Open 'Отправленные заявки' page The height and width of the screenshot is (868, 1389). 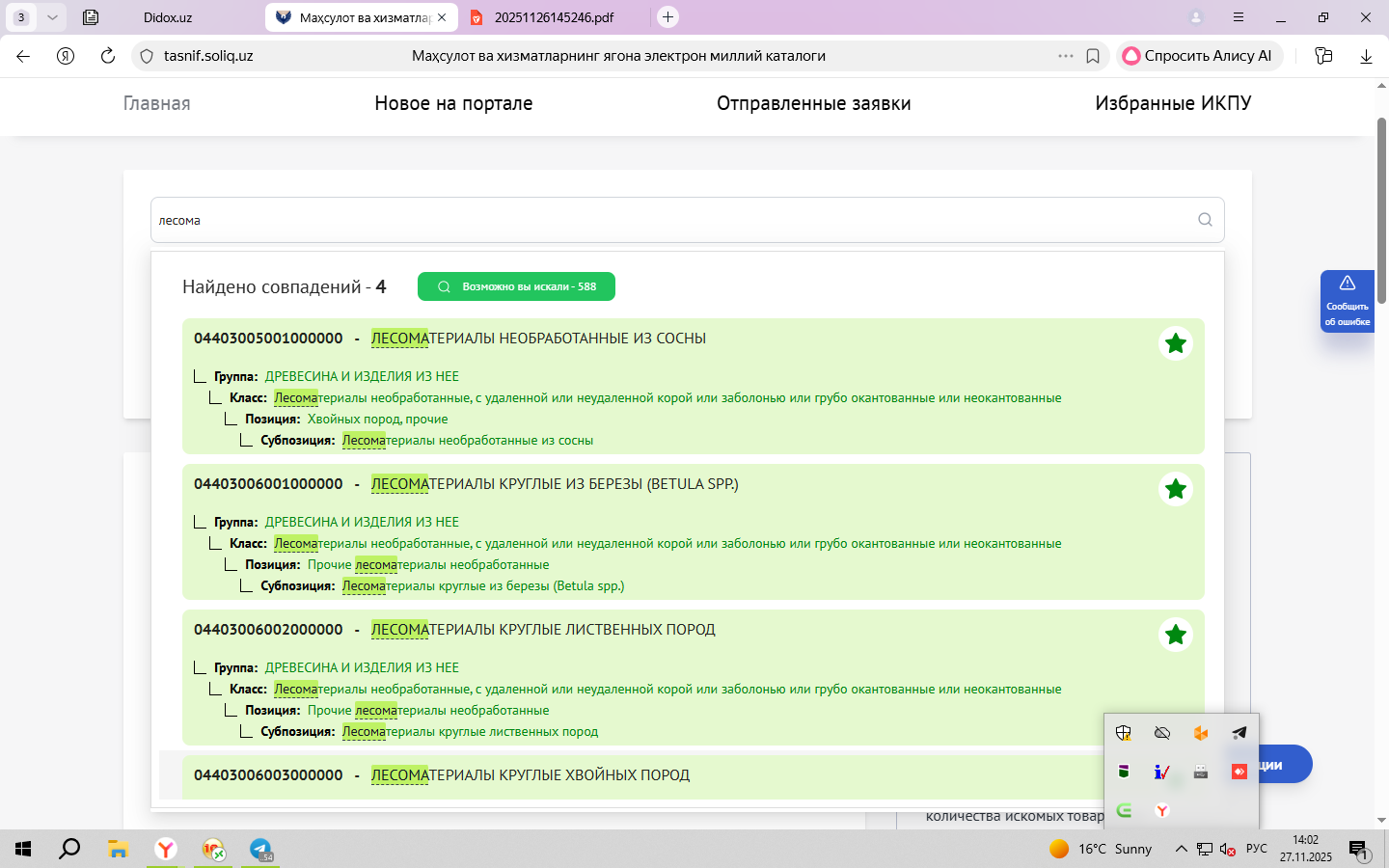coord(814,103)
